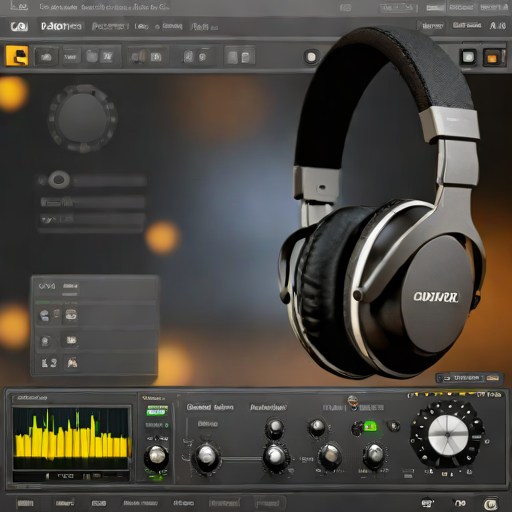Screen dimensions: 512x512
Task: Click the orange square icon at toolbar's right end
Action: click(x=493, y=58)
